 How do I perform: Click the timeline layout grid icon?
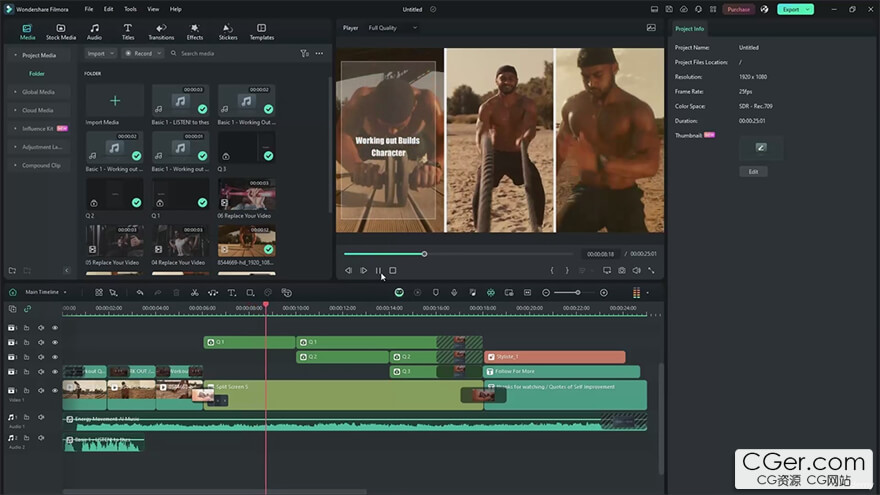(99, 292)
